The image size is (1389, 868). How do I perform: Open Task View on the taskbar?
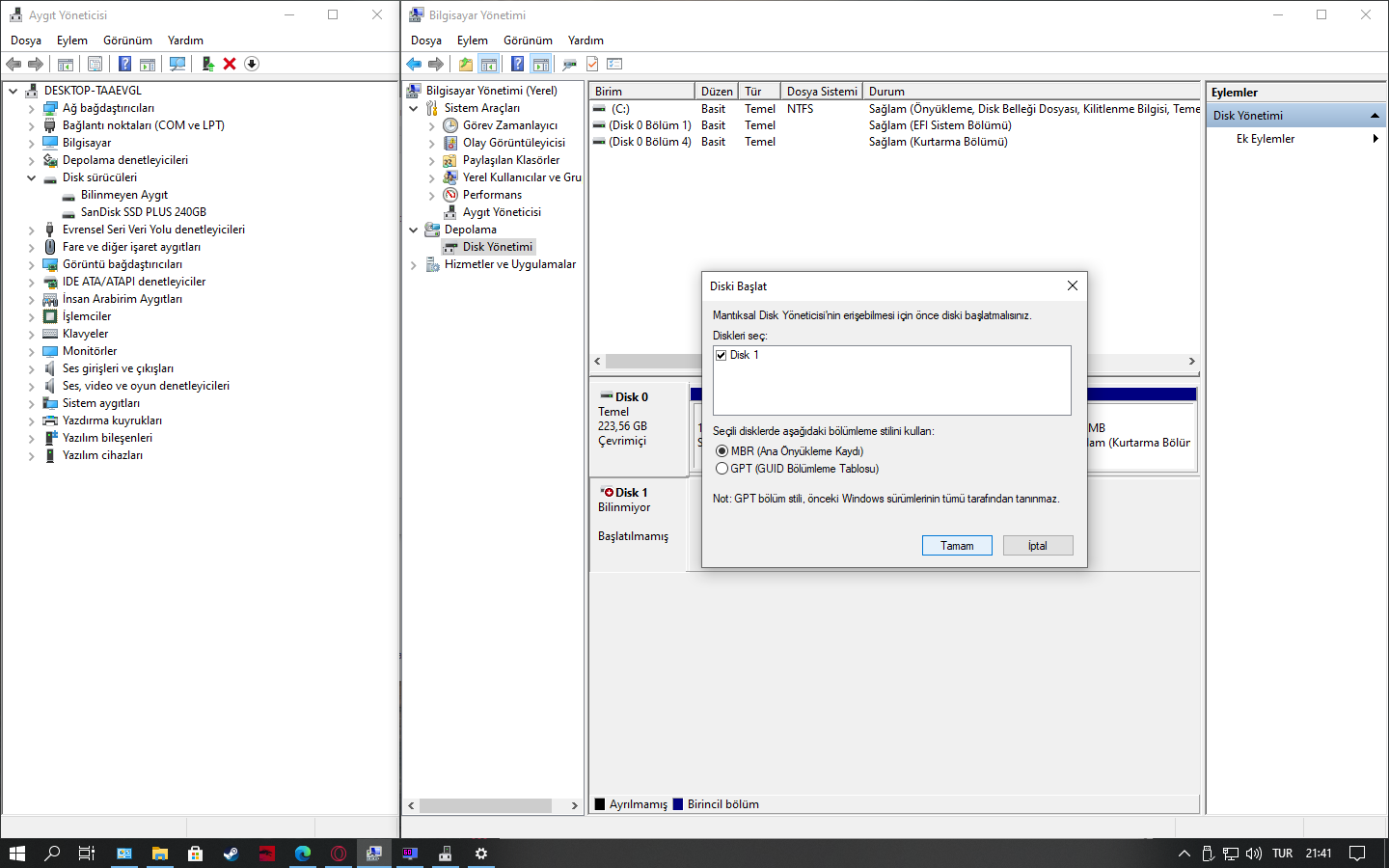click(x=86, y=854)
